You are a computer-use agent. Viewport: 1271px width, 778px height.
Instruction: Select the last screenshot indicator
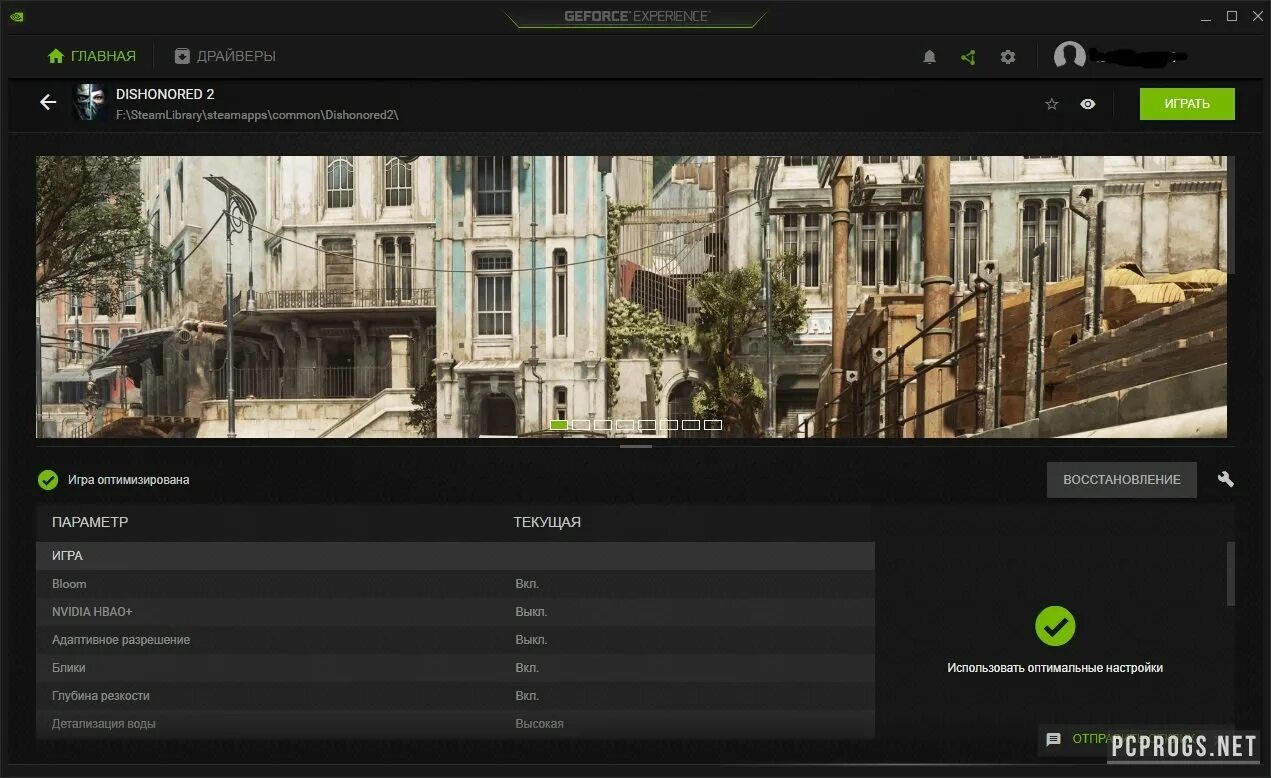coord(713,425)
